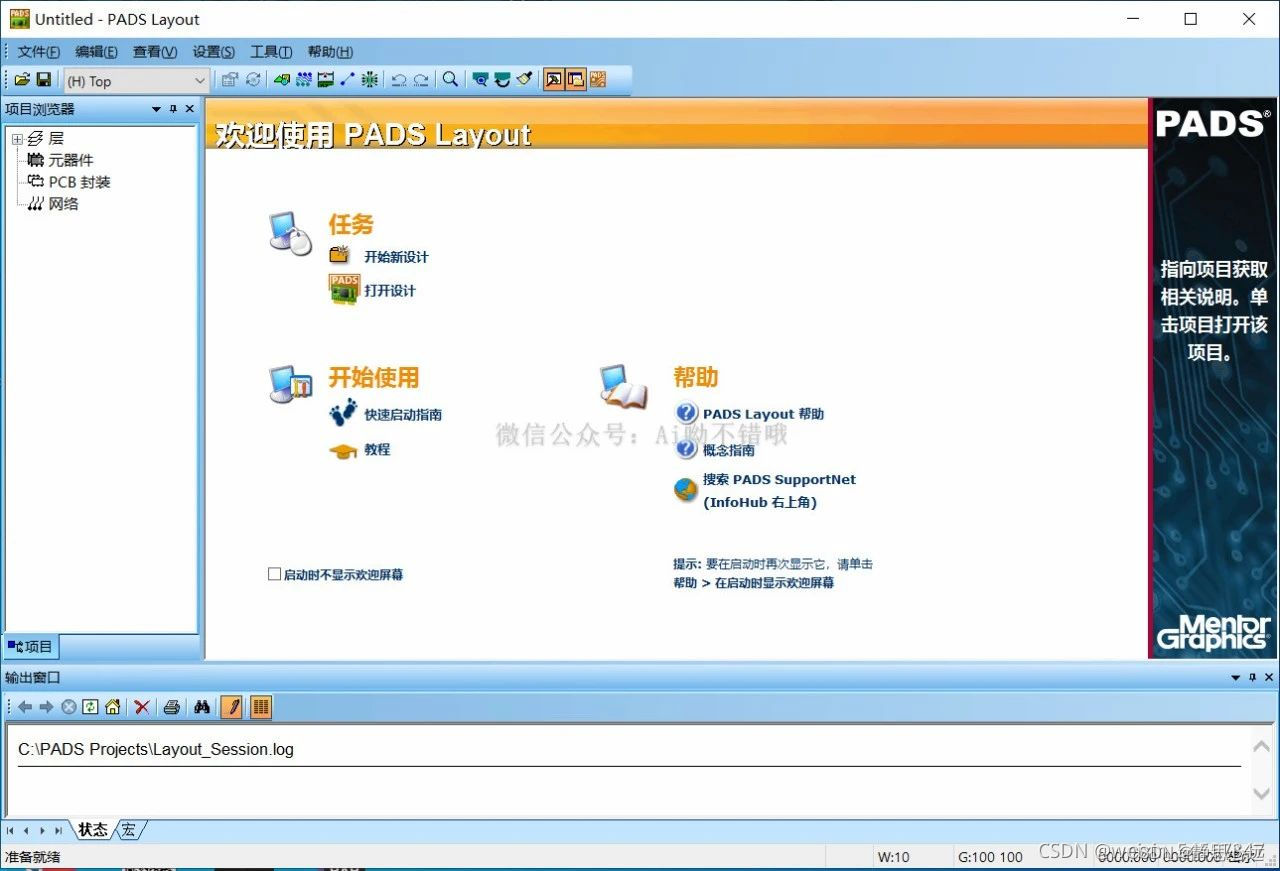1280x871 pixels.
Task: Click the print icon in the output window
Action: [x=171, y=707]
